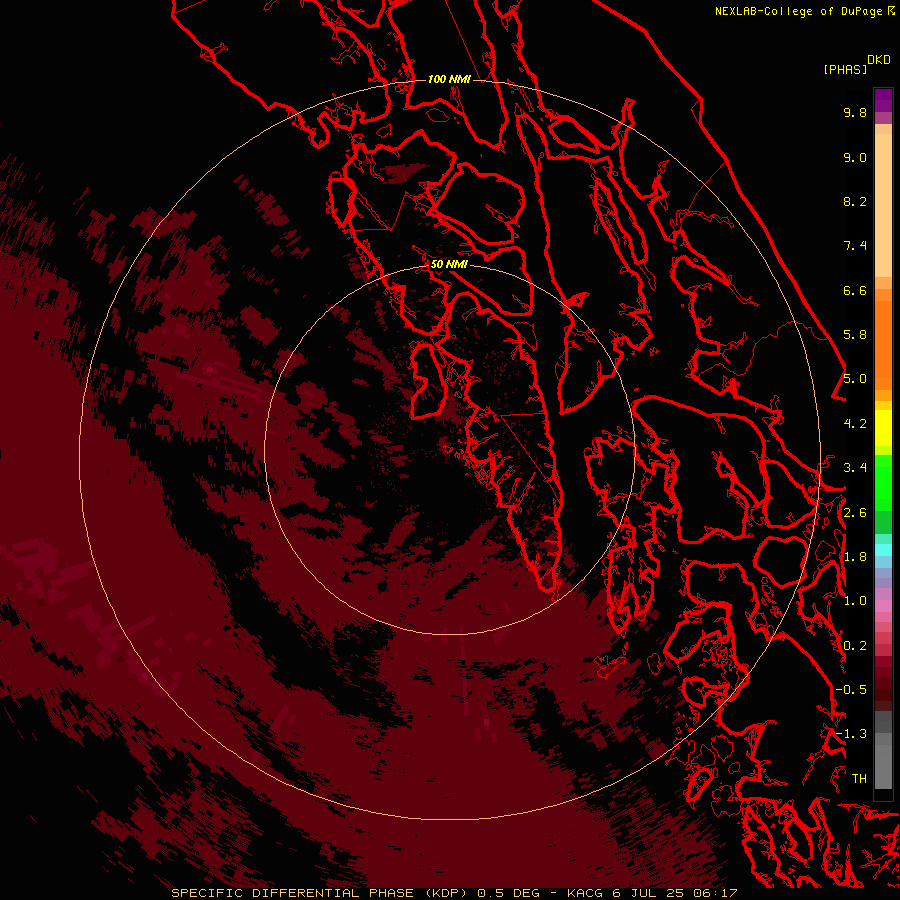The width and height of the screenshot is (900, 900).
Task: Pick the pink segment of the color bar
Action: click(883, 606)
